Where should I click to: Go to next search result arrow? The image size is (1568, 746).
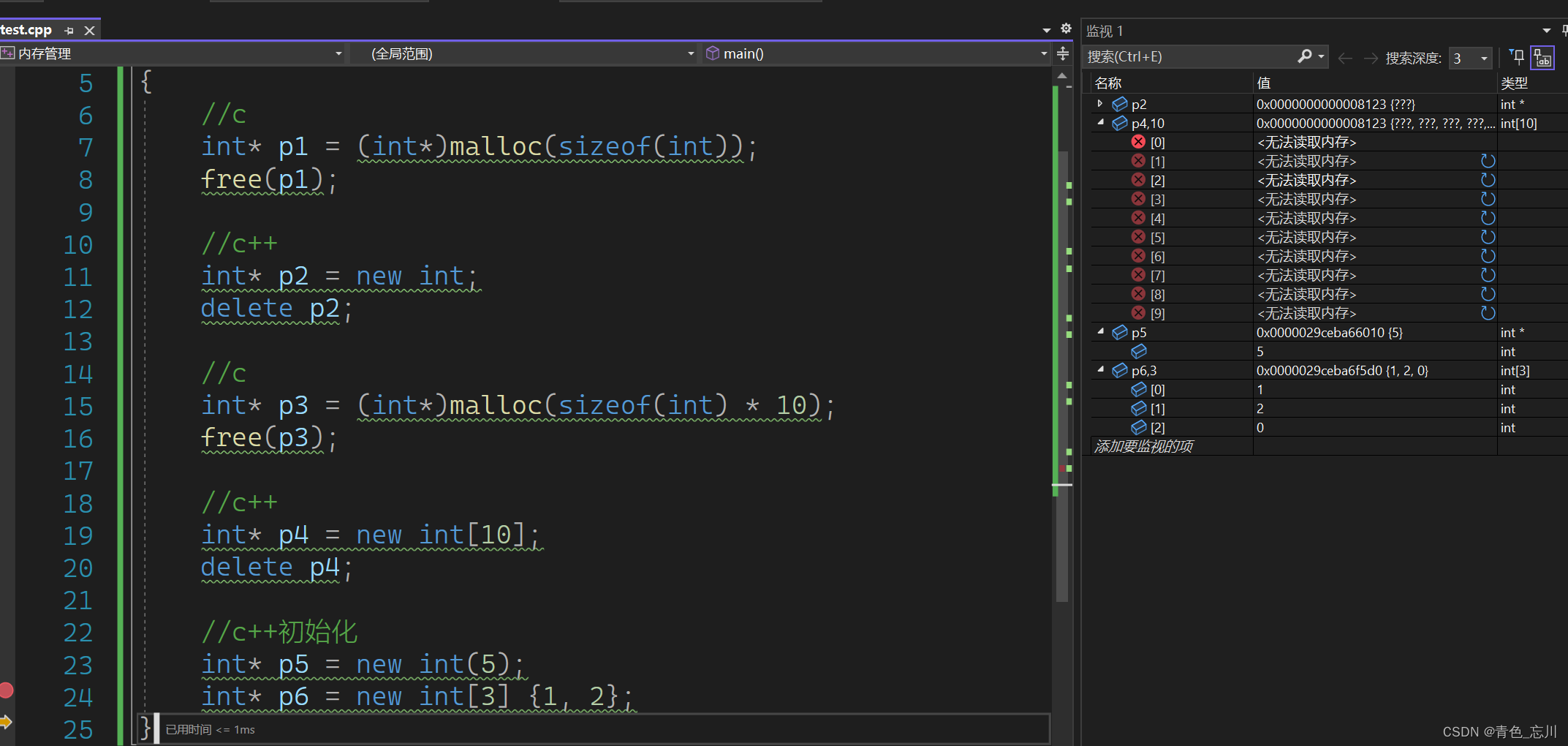click(1371, 58)
